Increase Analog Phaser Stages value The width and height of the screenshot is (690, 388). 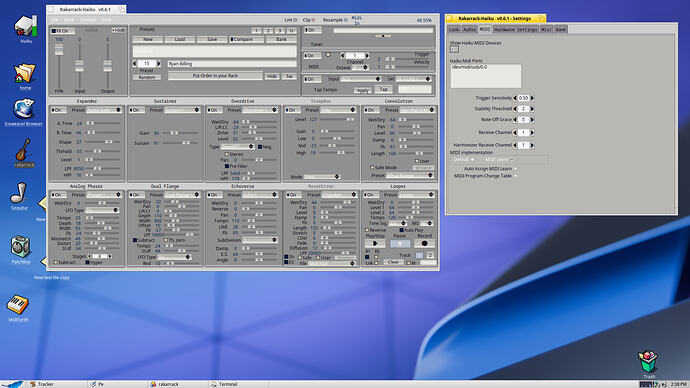110,256
